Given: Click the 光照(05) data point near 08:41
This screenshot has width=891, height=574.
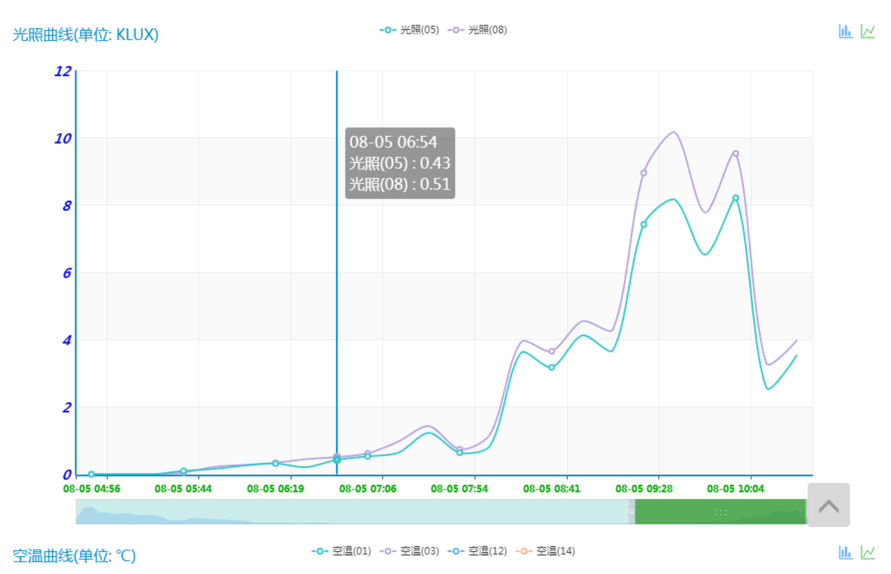Looking at the screenshot, I should 551,367.
